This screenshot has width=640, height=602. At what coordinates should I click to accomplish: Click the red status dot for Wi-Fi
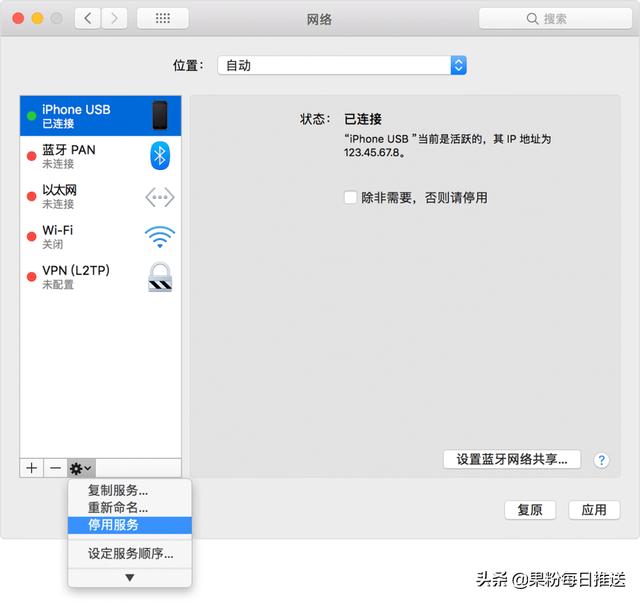31,236
